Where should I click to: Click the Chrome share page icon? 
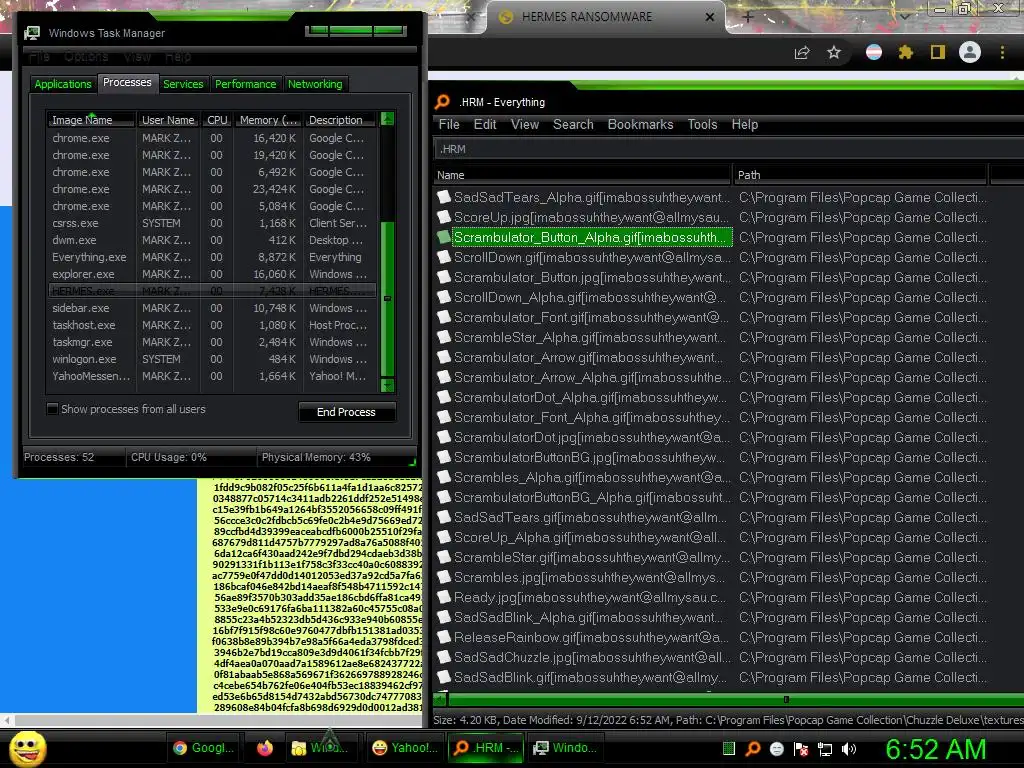pyautogui.click(x=802, y=53)
